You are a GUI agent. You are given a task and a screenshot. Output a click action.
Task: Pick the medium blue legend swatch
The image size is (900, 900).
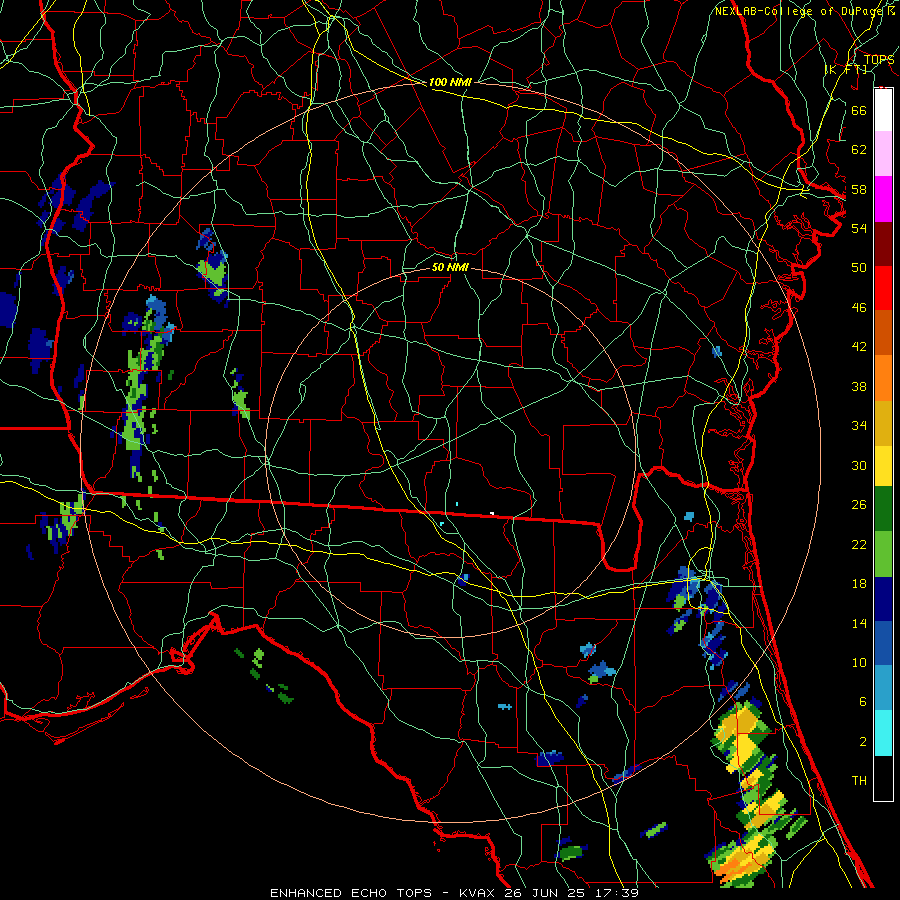[x=883, y=643]
